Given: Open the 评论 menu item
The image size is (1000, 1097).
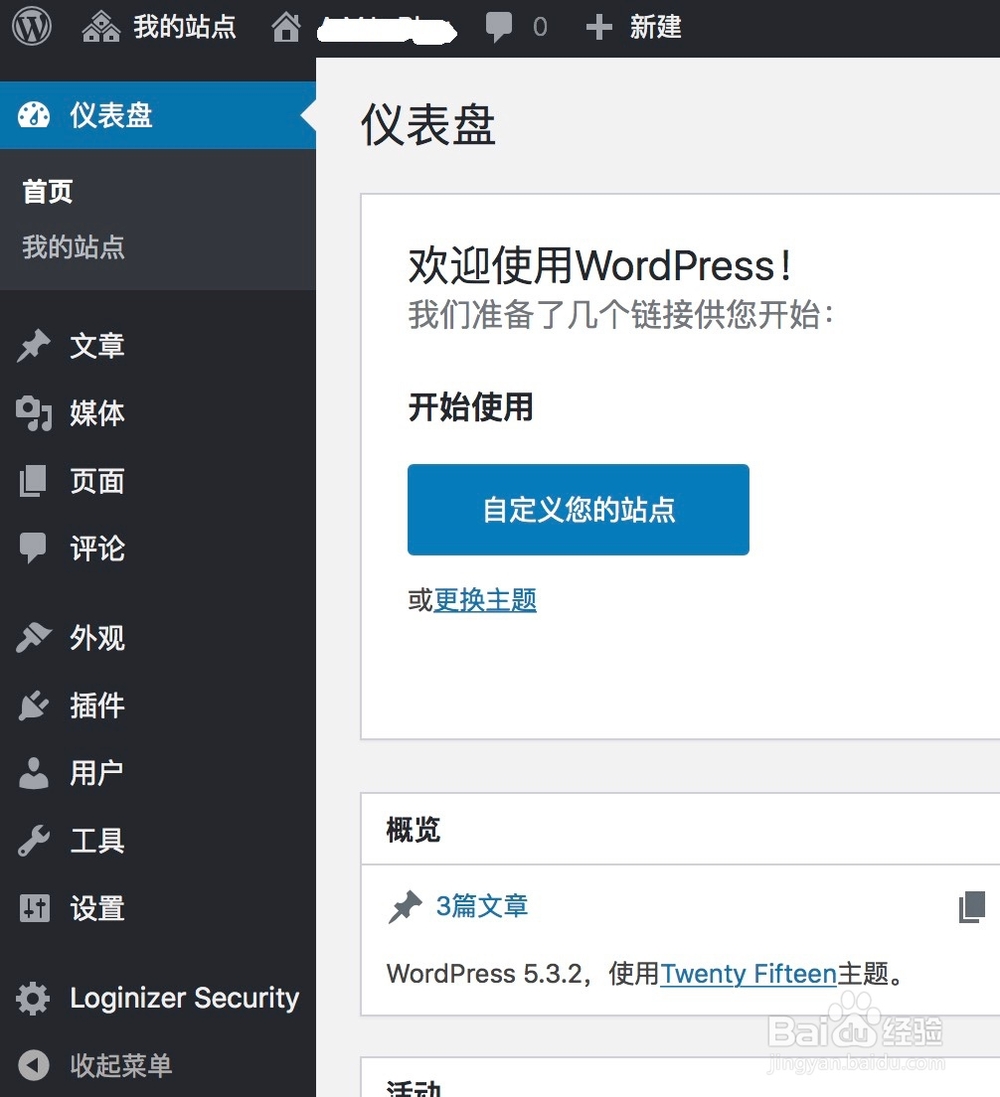Looking at the screenshot, I should 158,548.
